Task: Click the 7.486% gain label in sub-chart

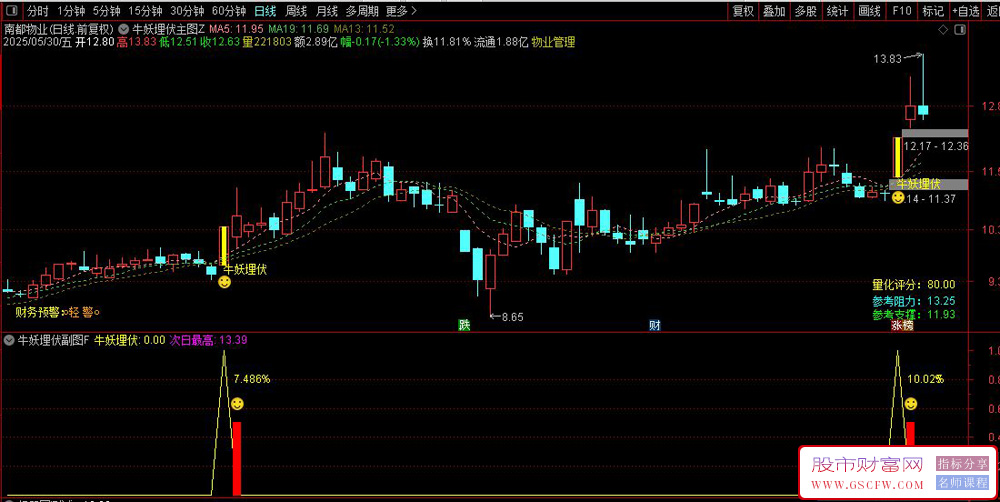Action: [252, 380]
